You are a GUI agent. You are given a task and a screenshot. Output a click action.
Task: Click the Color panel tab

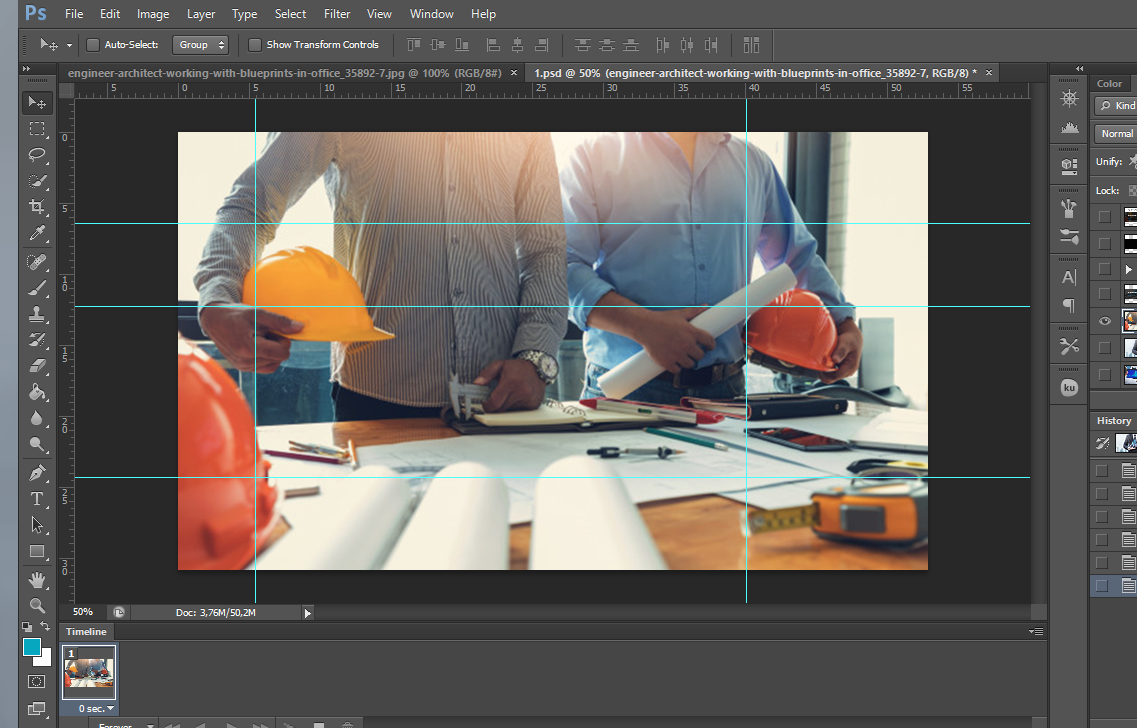coord(1109,83)
